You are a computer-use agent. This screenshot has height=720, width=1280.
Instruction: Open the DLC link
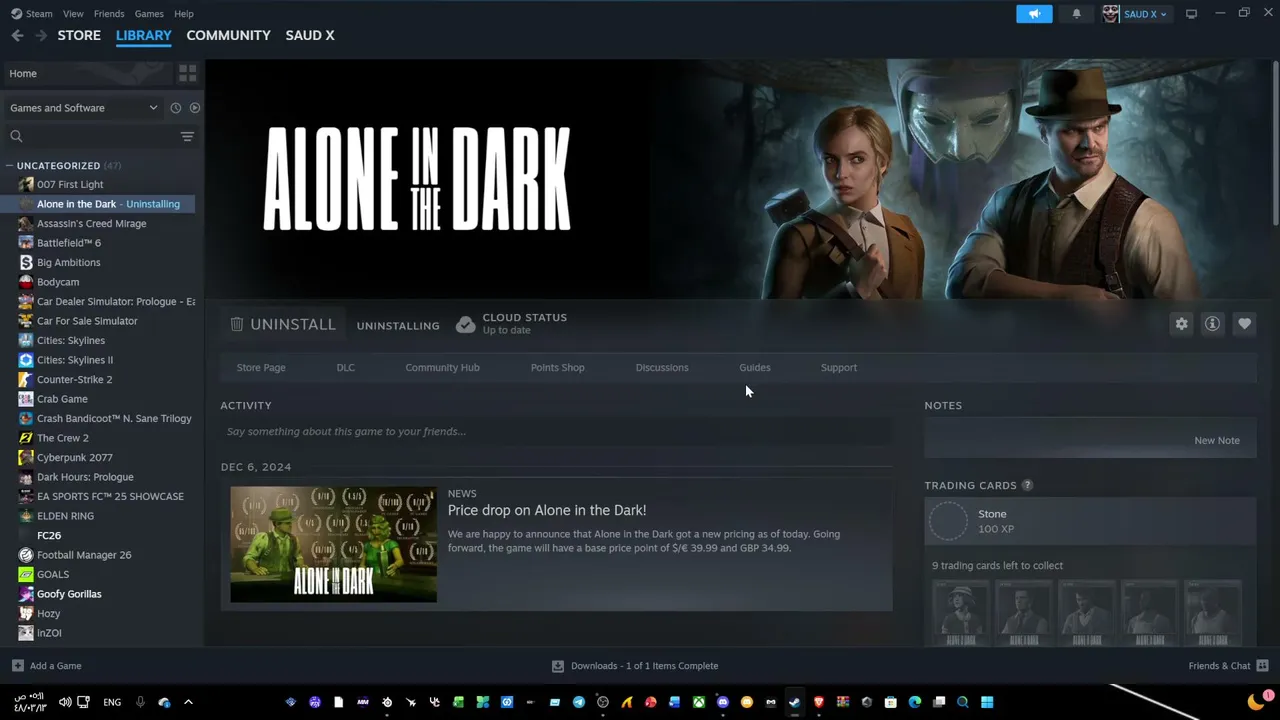pyautogui.click(x=345, y=368)
